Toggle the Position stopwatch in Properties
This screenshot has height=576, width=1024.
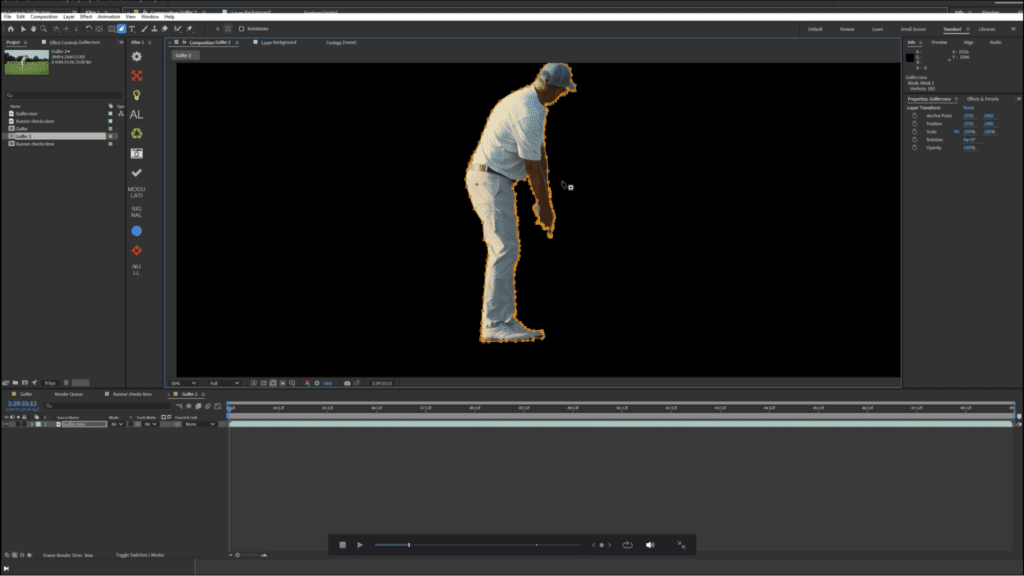click(914, 123)
